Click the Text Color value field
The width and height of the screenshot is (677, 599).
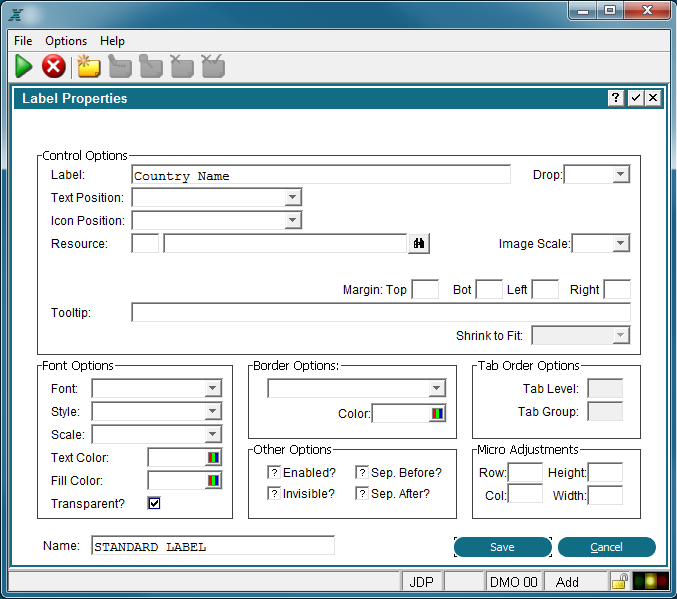click(177, 457)
